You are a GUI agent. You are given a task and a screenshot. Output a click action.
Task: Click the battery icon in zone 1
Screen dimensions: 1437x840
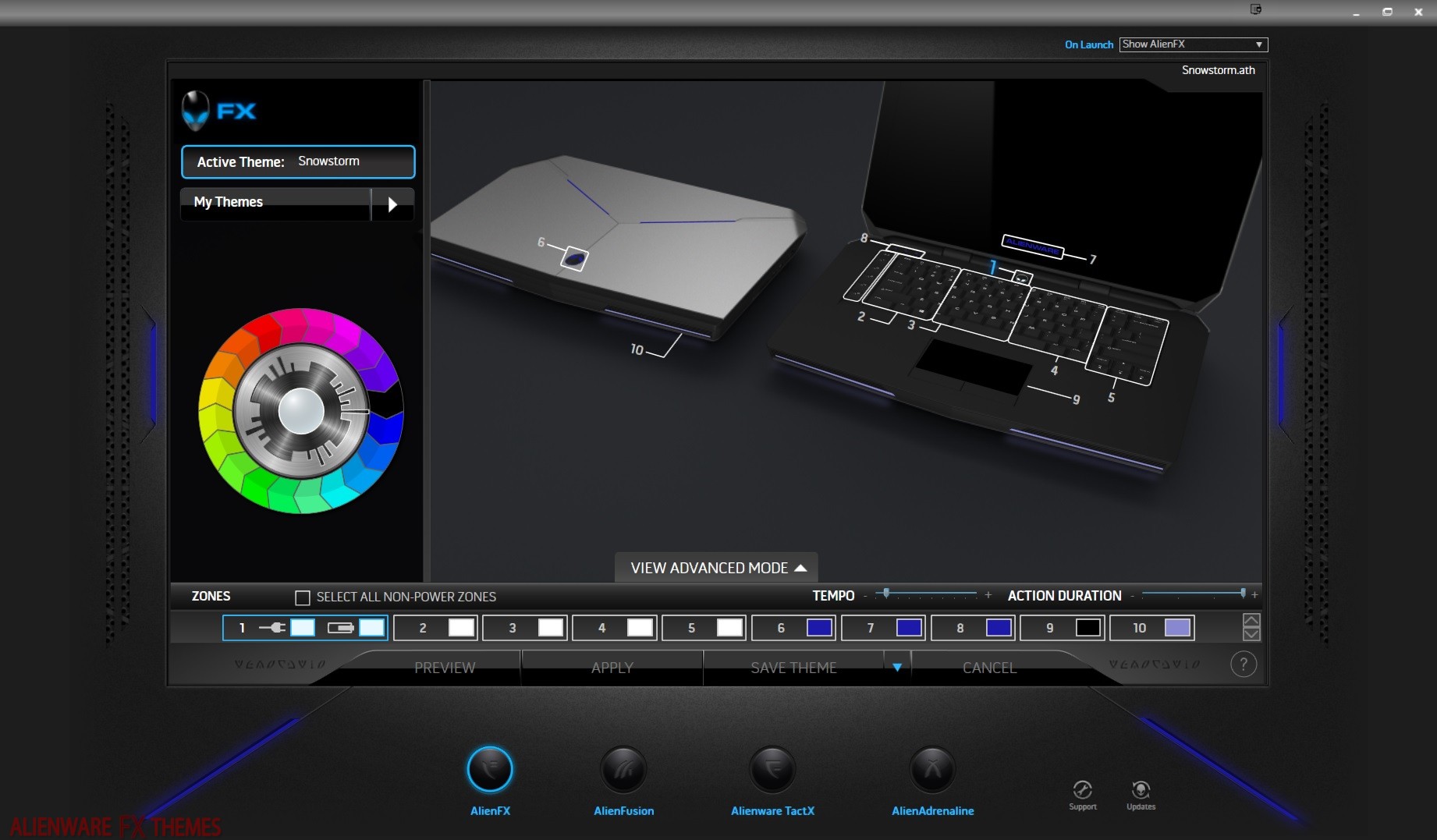[340, 627]
